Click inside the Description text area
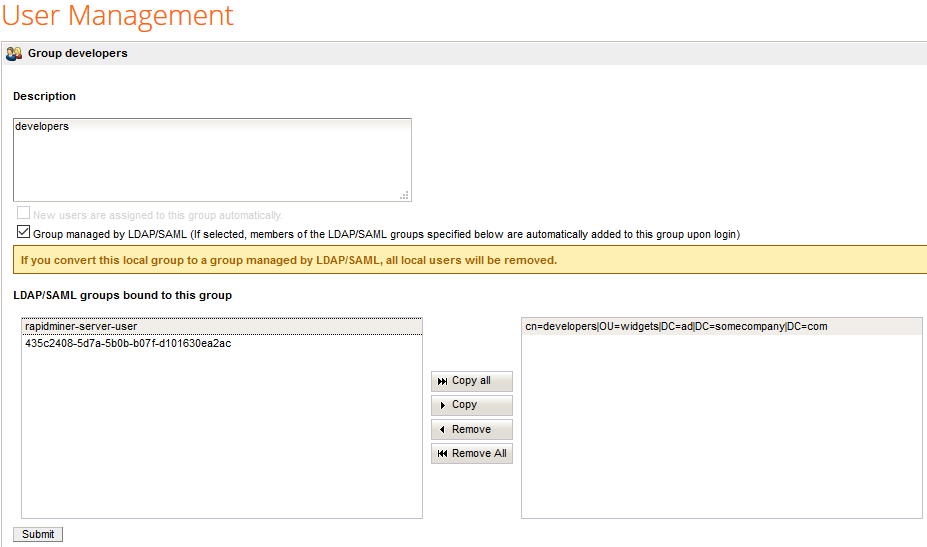927x547 pixels. [212, 160]
